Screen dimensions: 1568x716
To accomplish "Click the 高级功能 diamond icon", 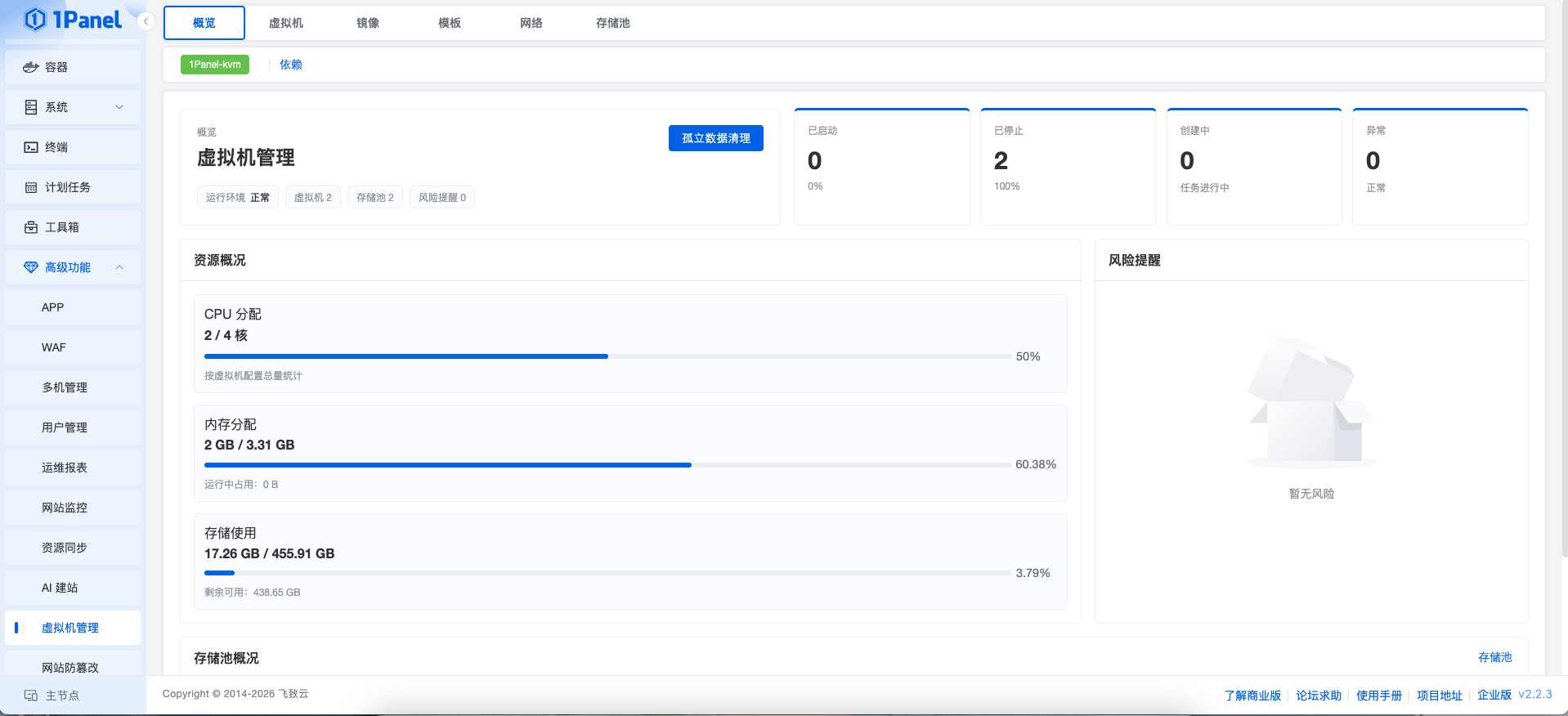I will tap(31, 267).
